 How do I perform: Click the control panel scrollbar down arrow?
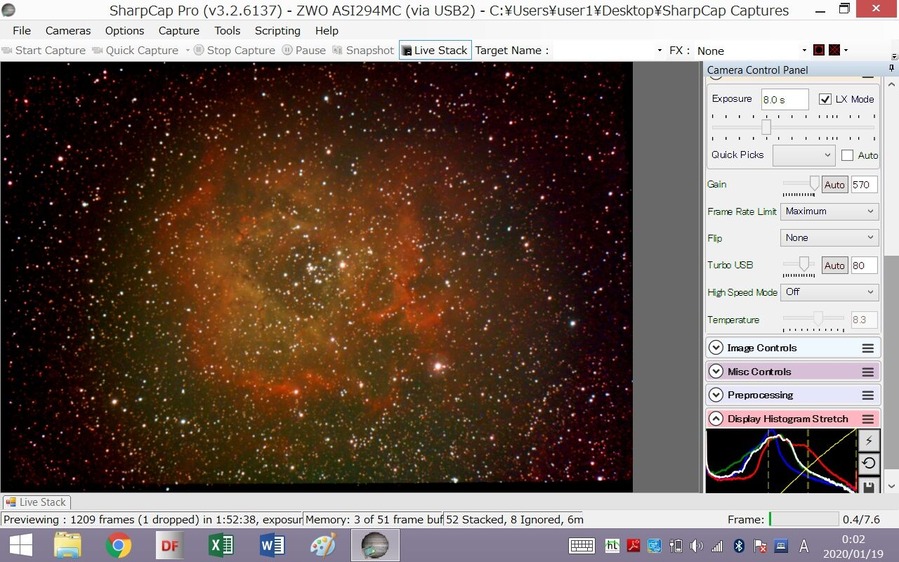pyautogui.click(x=892, y=486)
